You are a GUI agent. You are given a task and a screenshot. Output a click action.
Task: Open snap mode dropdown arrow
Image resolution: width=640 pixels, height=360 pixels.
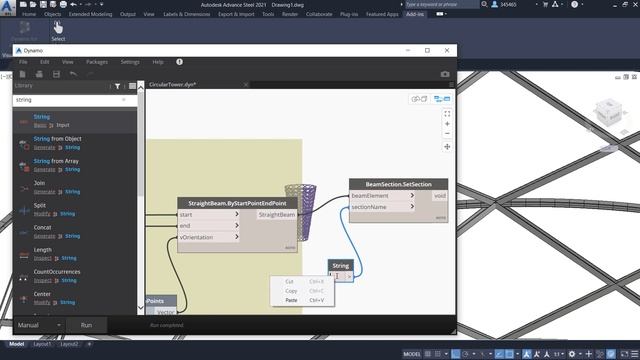coord(446,354)
